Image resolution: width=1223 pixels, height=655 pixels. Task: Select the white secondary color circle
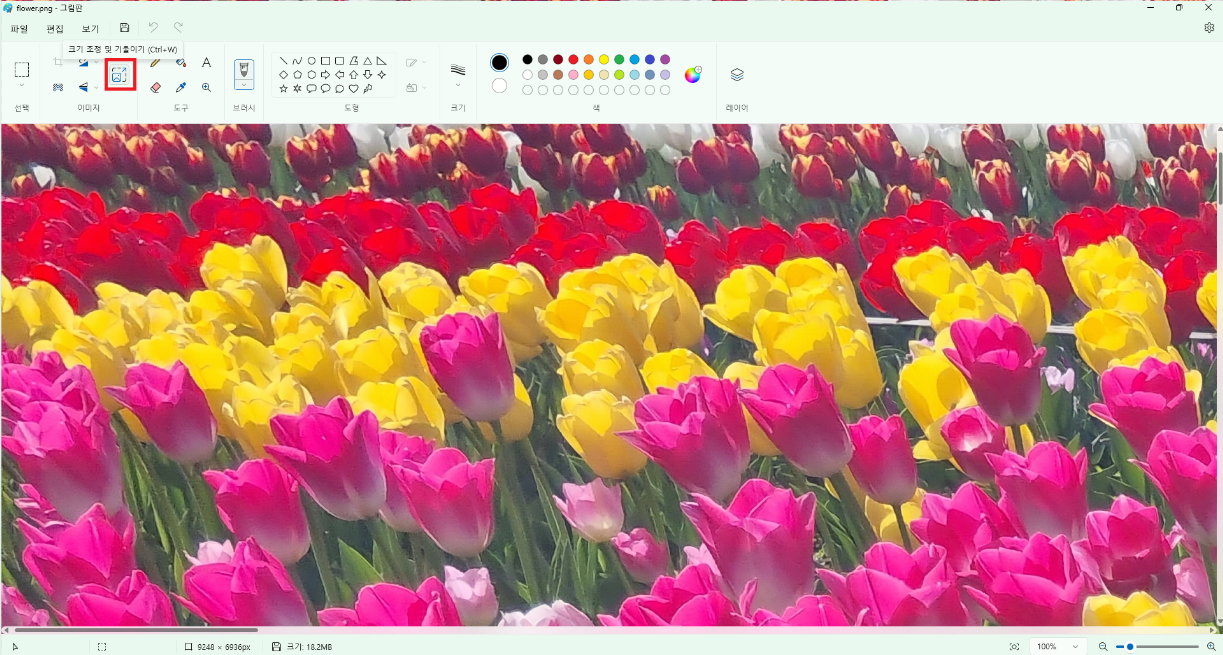pos(499,86)
